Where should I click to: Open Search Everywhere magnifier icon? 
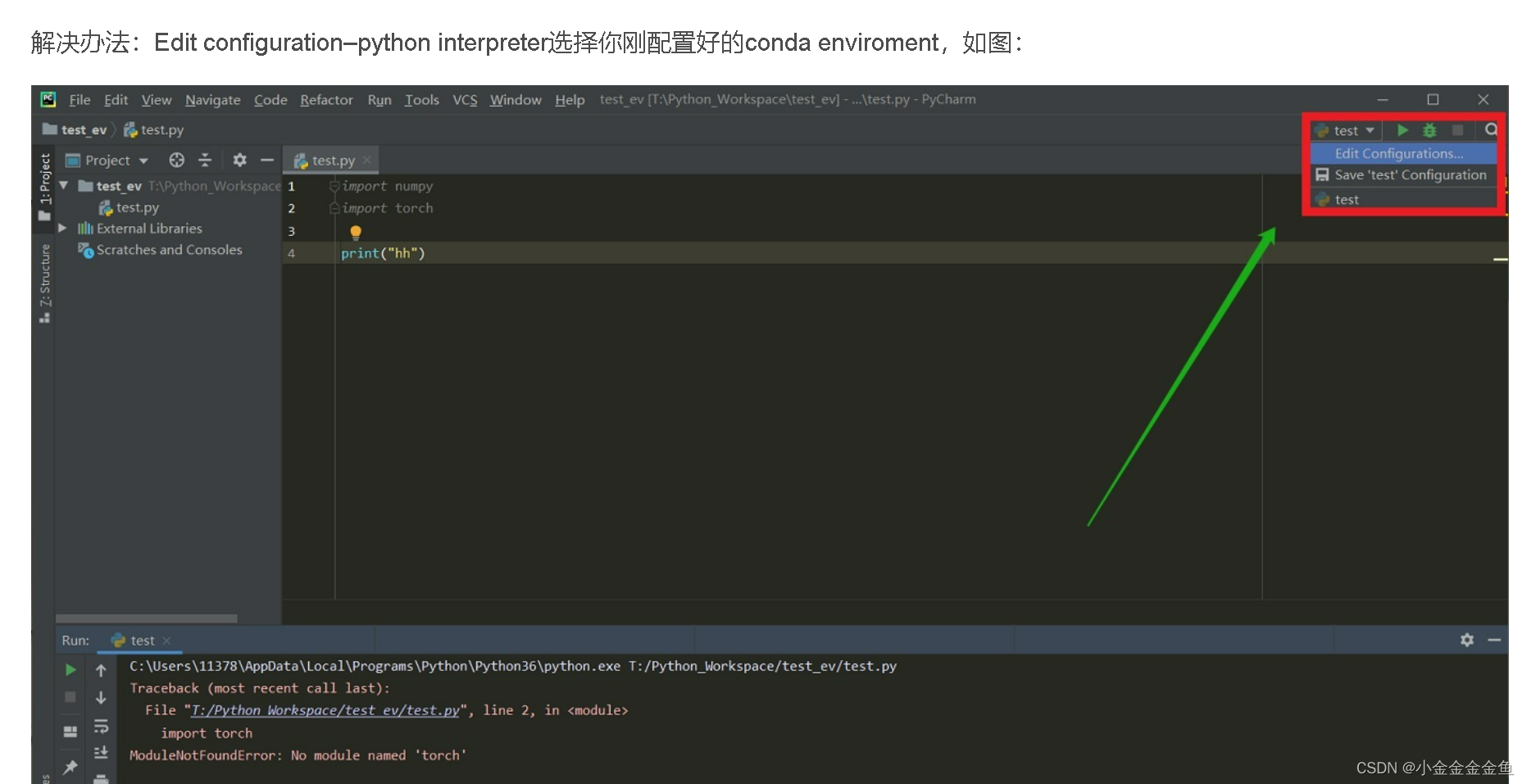click(x=1491, y=129)
